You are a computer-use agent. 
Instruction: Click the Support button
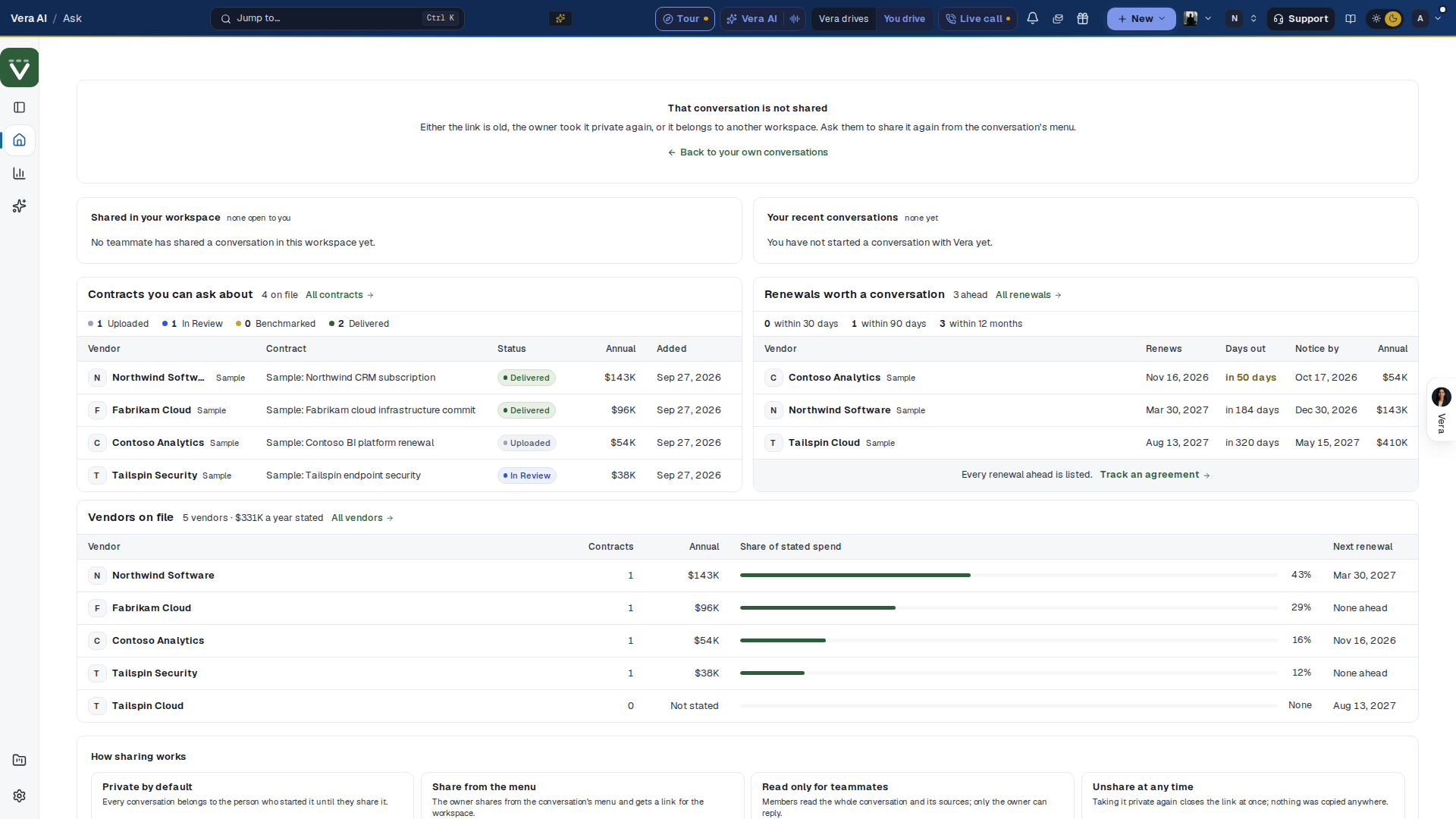[1301, 18]
